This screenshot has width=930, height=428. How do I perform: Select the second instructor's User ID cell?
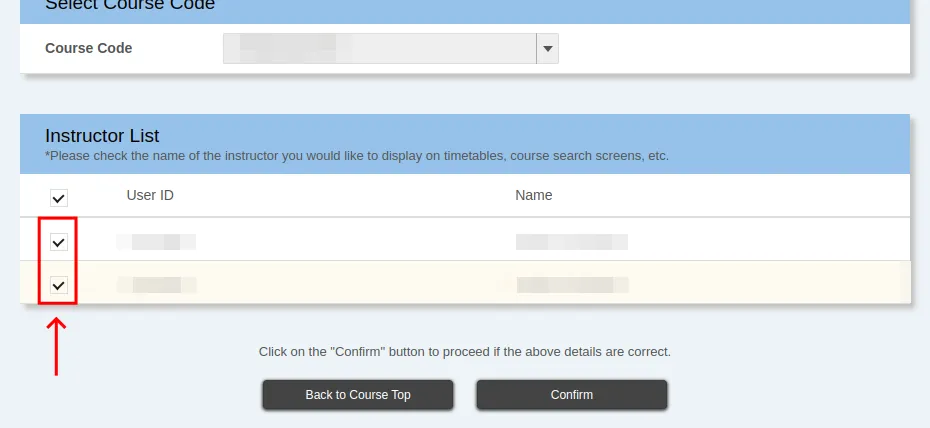tap(156, 285)
